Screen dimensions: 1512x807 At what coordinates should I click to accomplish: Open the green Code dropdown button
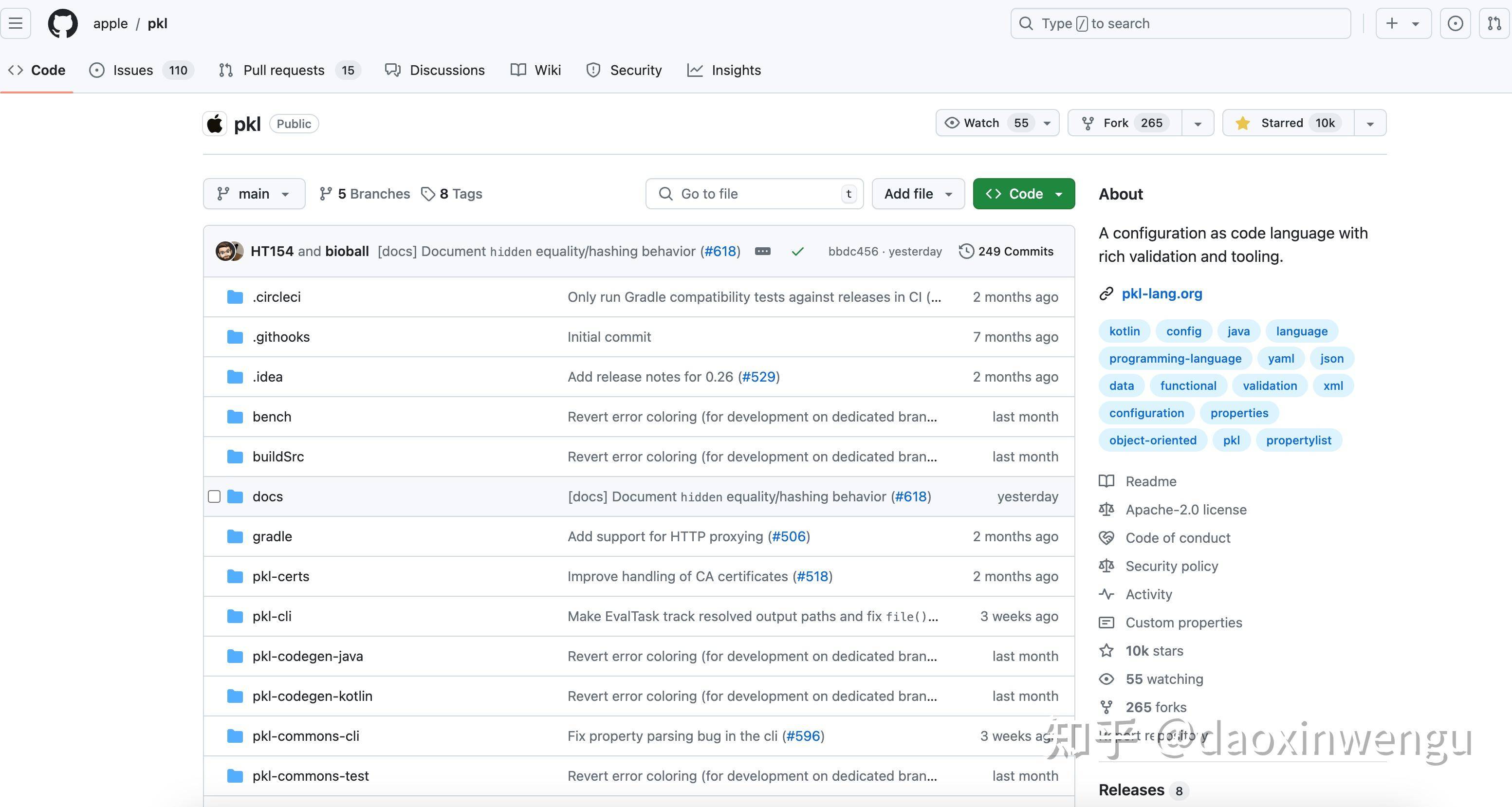[x=1024, y=194]
